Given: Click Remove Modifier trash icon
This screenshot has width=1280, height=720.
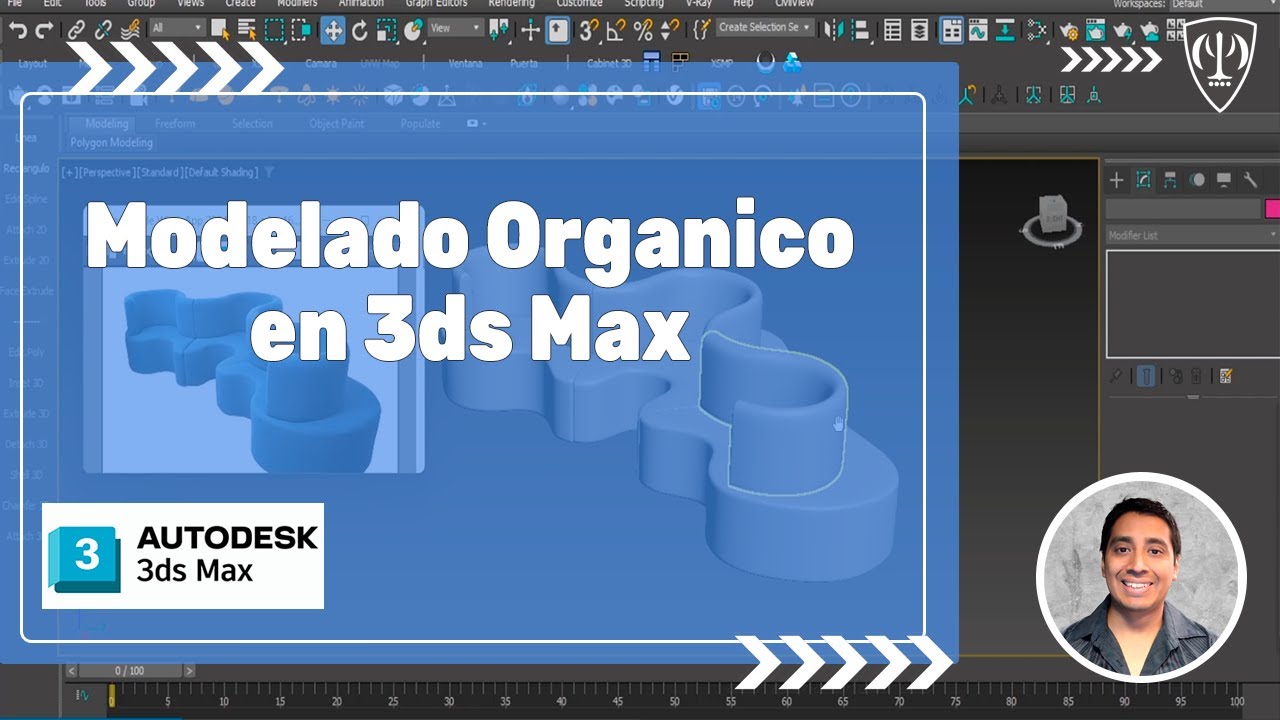Looking at the screenshot, I should (1198, 376).
